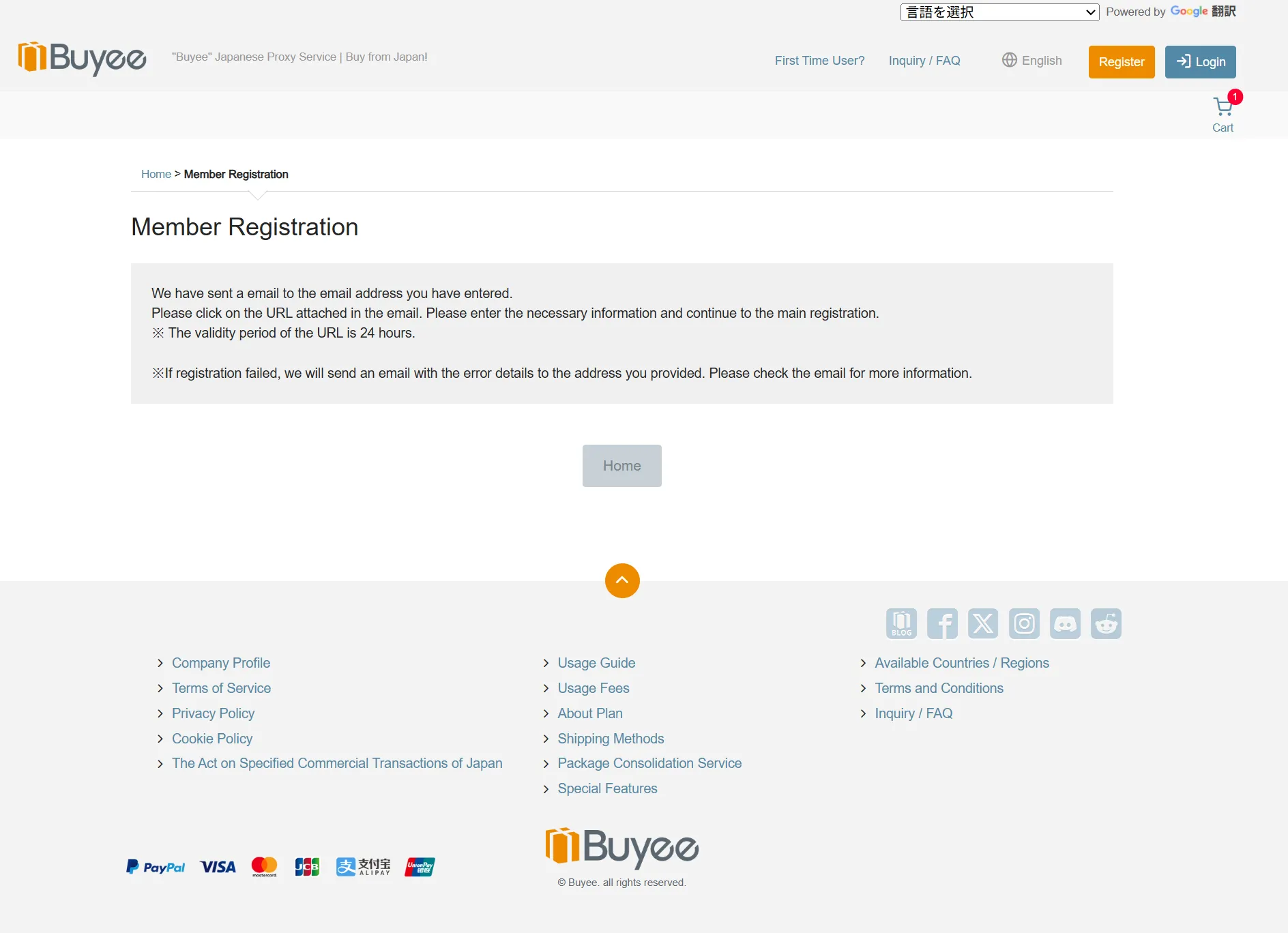The height and width of the screenshot is (933, 1288).
Task: Open the Privacy Policy footer link
Action: [x=213, y=713]
